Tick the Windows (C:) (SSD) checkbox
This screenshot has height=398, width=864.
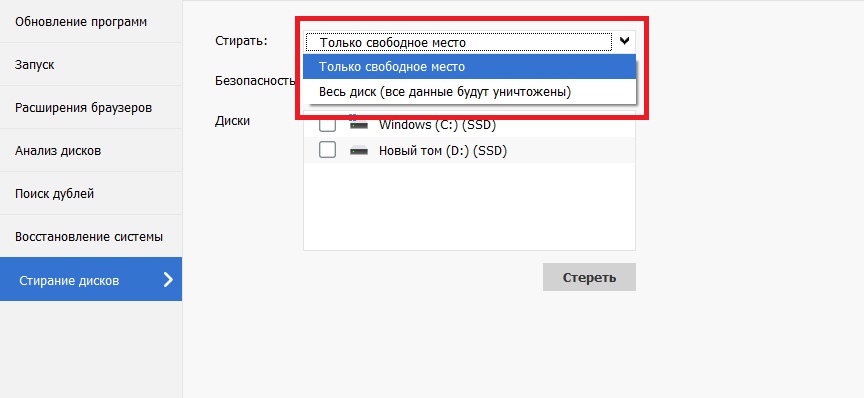tap(327, 125)
